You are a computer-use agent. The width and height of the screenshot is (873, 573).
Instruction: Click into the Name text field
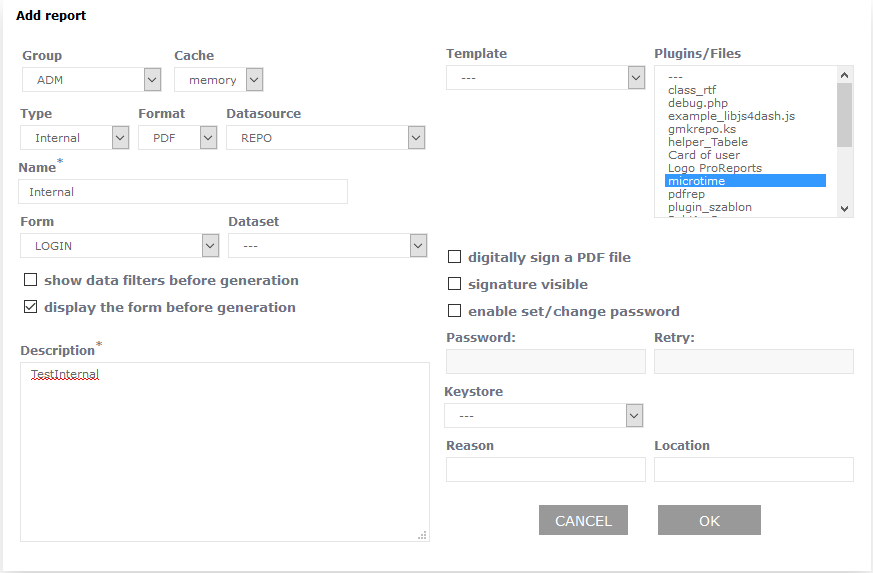coord(183,192)
